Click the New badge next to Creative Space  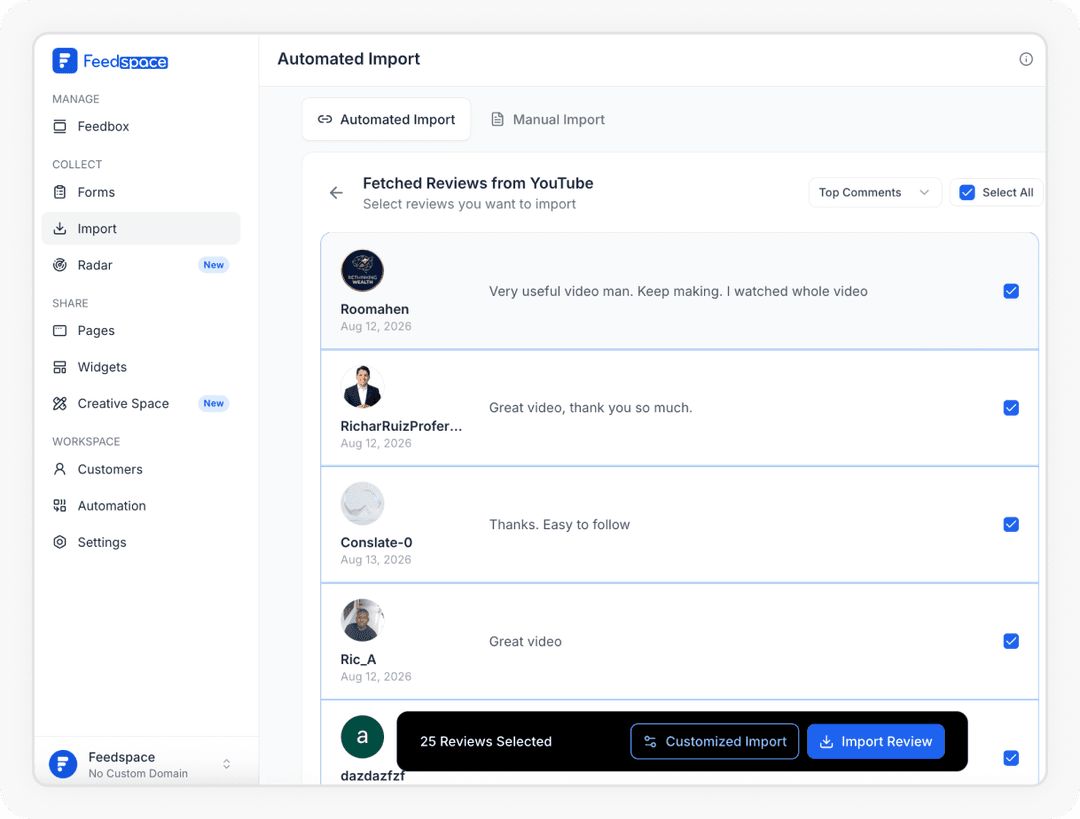tap(214, 404)
